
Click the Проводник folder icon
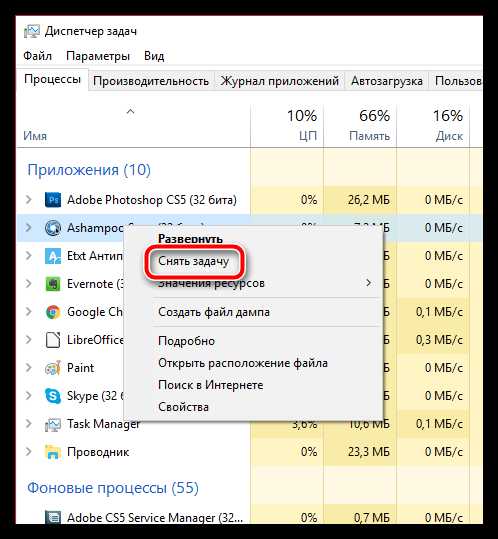53,452
